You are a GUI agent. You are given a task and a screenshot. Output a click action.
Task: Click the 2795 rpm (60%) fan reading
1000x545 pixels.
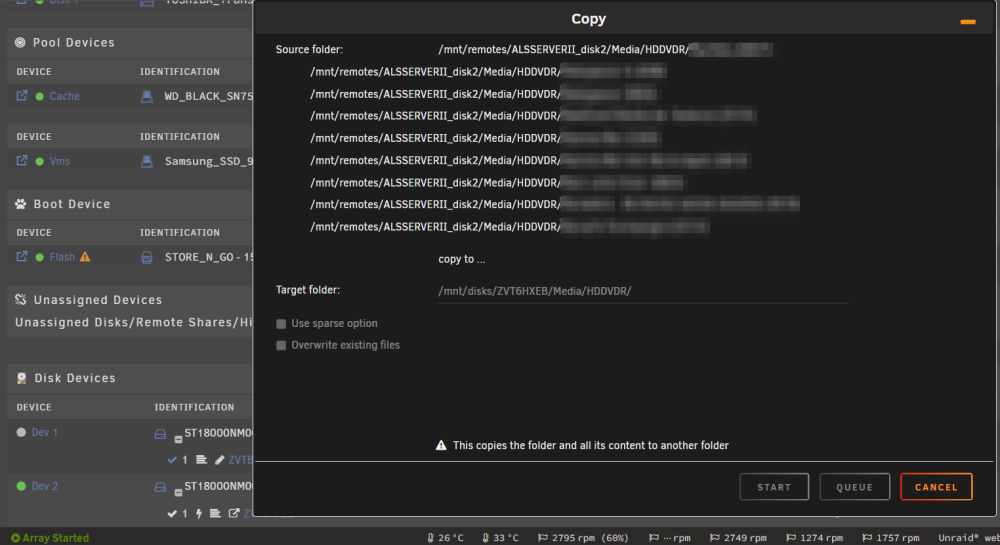coord(584,538)
